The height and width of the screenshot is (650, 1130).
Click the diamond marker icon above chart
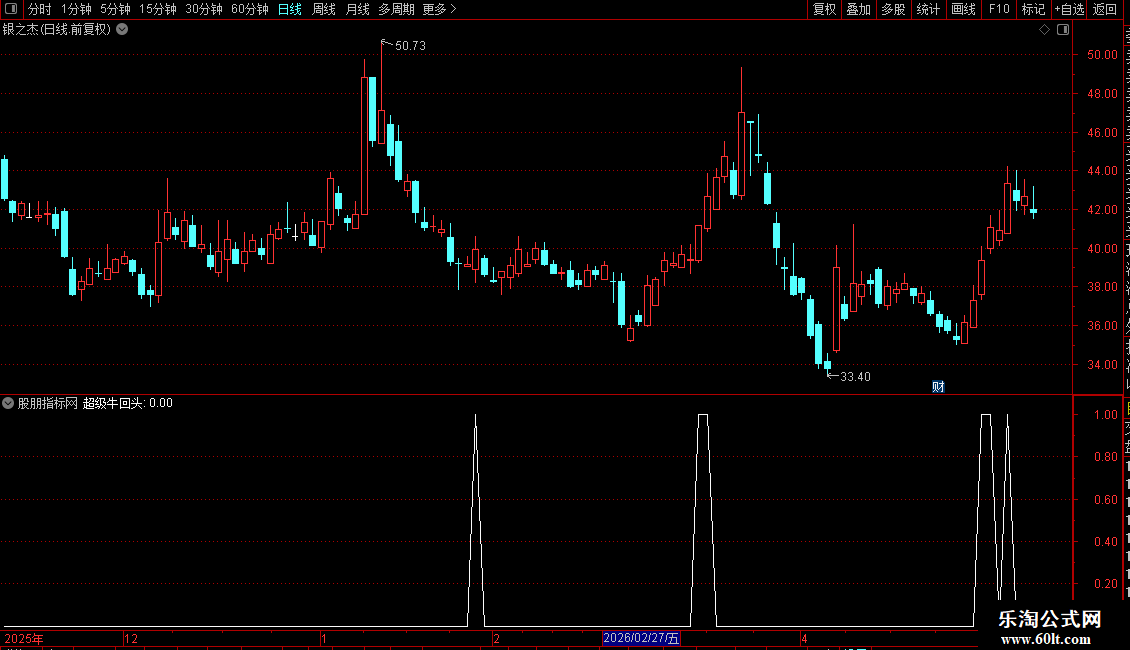pyautogui.click(x=1044, y=30)
